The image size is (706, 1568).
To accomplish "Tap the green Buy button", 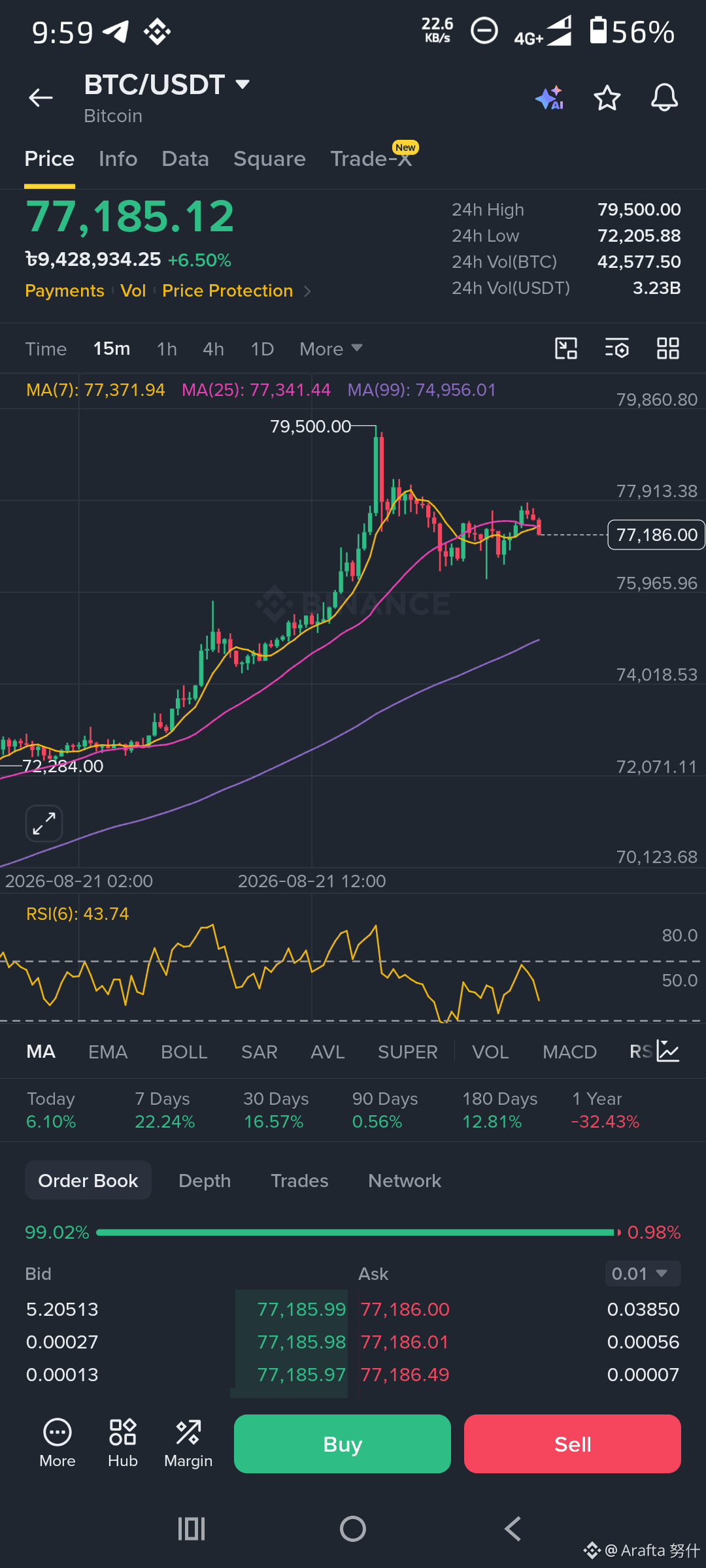I will click(343, 1444).
